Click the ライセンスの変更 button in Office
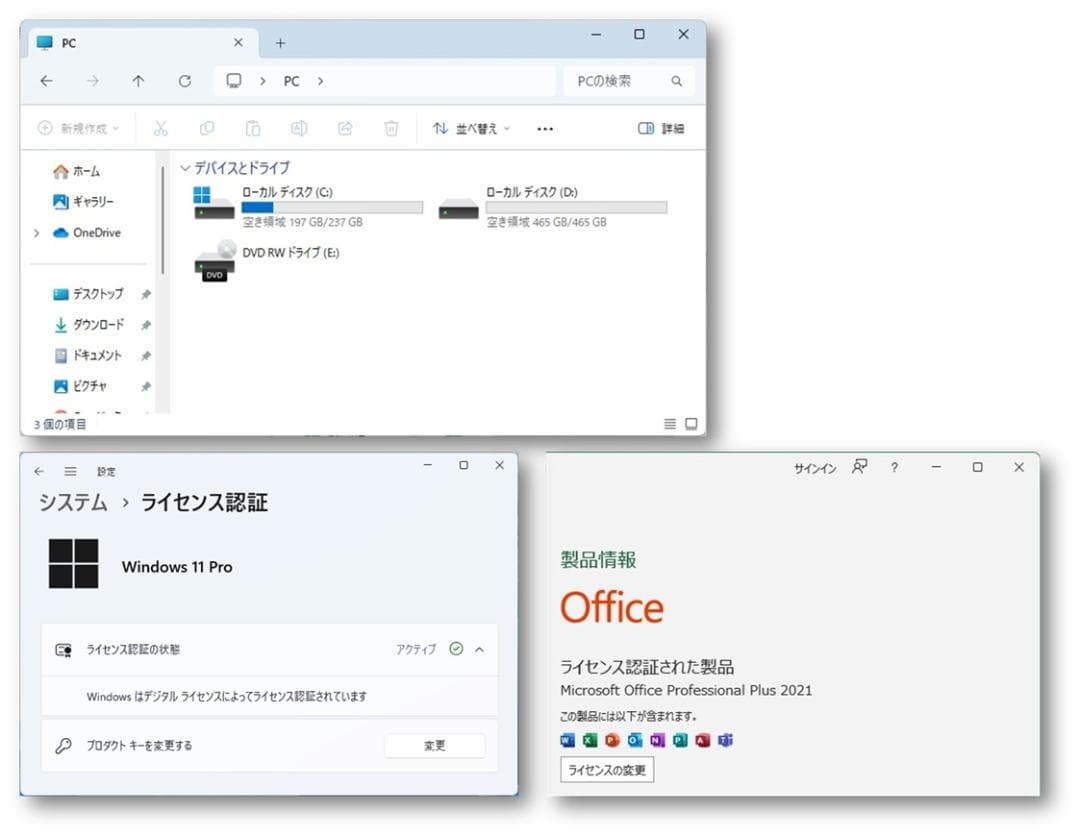This screenshot has height=836, width=1080. (605, 769)
